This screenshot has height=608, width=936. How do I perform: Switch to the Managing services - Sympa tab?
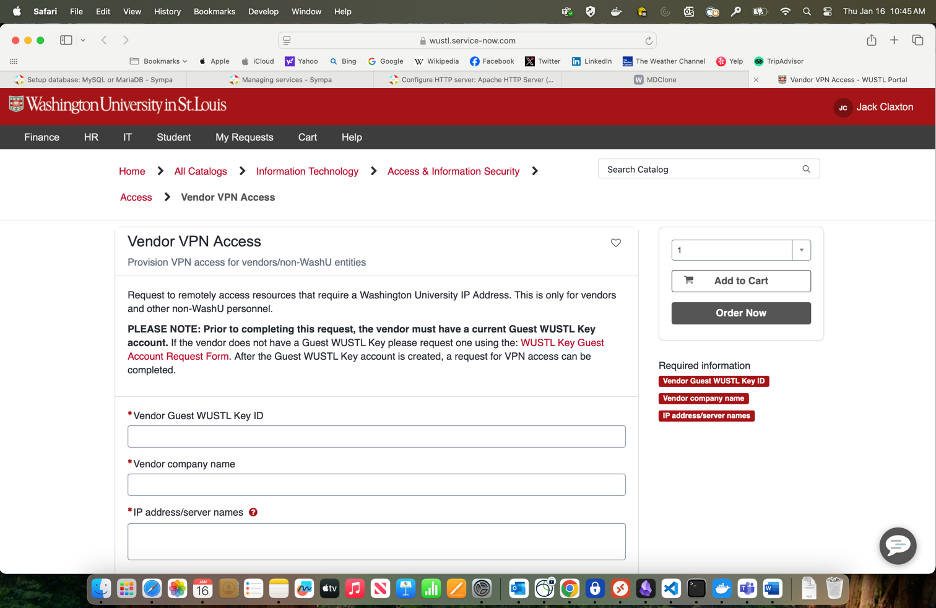click(x=281, y=79)
